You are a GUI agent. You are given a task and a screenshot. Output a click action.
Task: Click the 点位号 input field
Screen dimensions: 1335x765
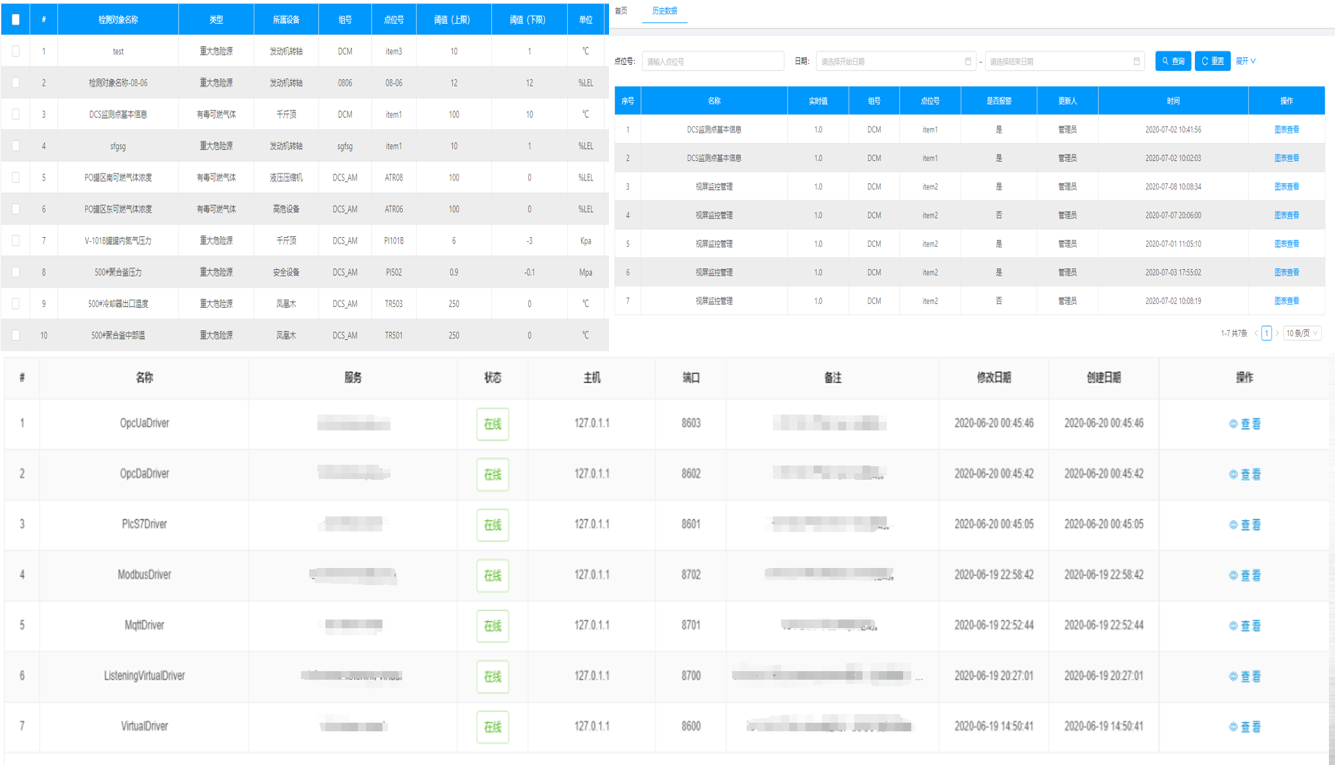pyautogui.click(x=712, y=62)
